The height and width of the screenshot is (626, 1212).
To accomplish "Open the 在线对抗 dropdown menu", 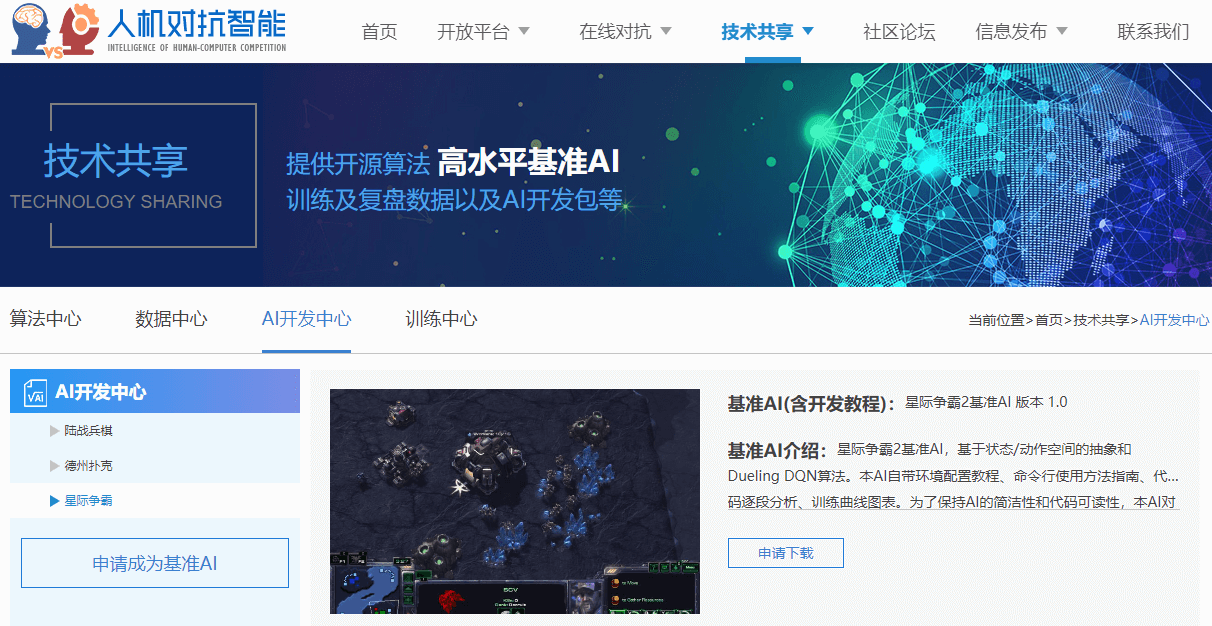I will coord(617,30).
